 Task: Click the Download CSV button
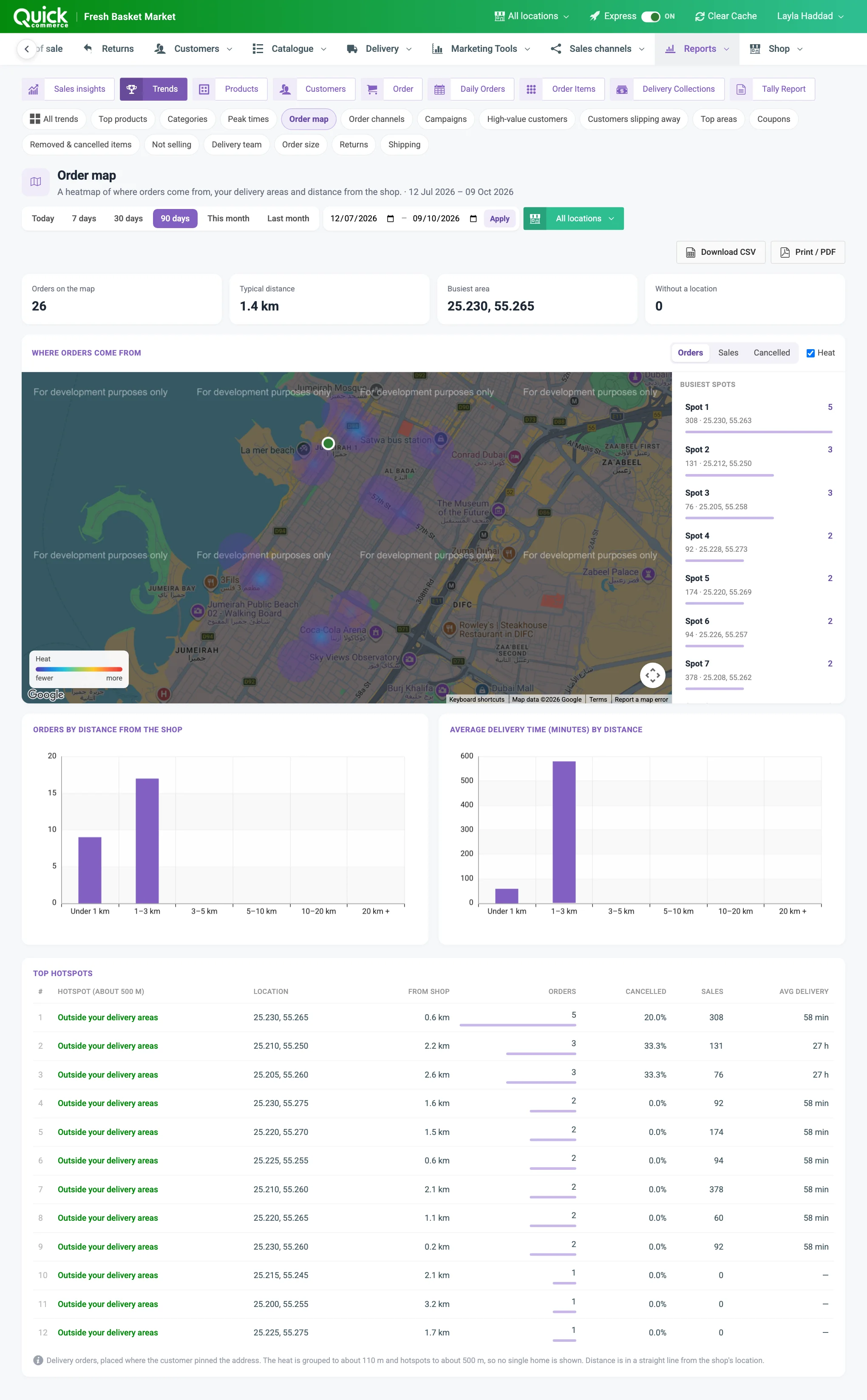point(721,252)
